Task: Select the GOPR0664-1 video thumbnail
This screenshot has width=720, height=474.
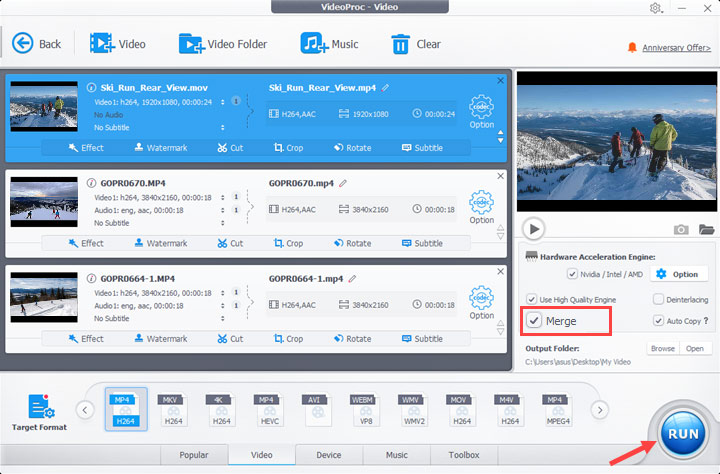Action: [x=44, y=298]
